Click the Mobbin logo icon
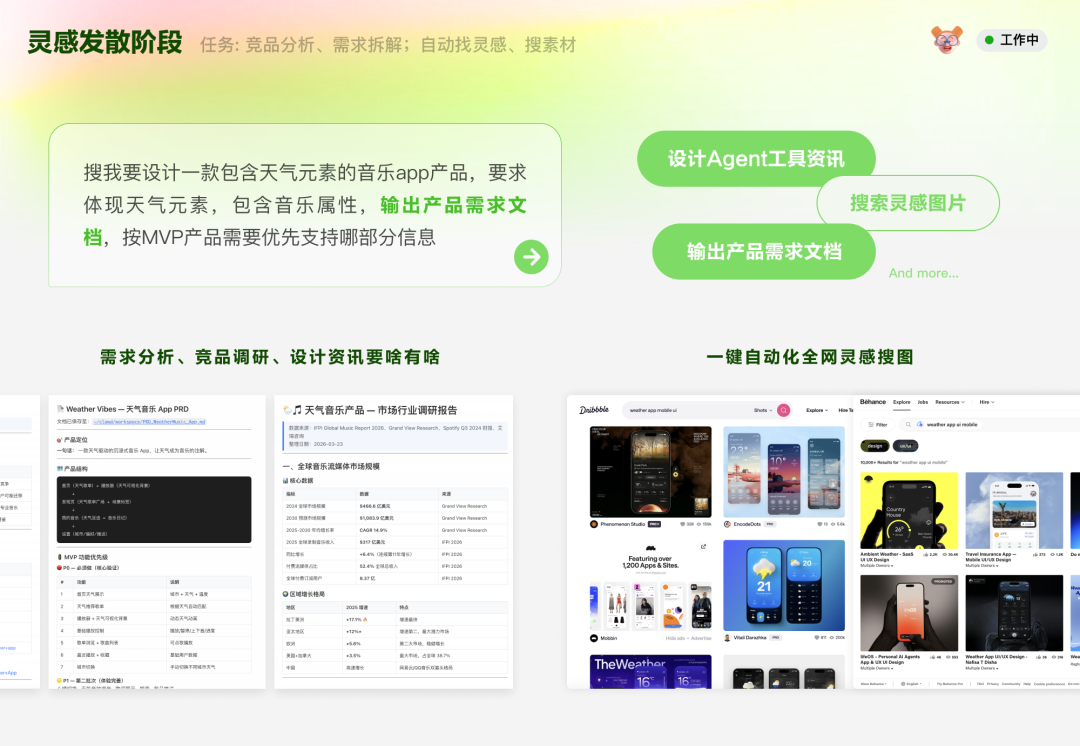Screen dimensions: 1080x746 593,638
